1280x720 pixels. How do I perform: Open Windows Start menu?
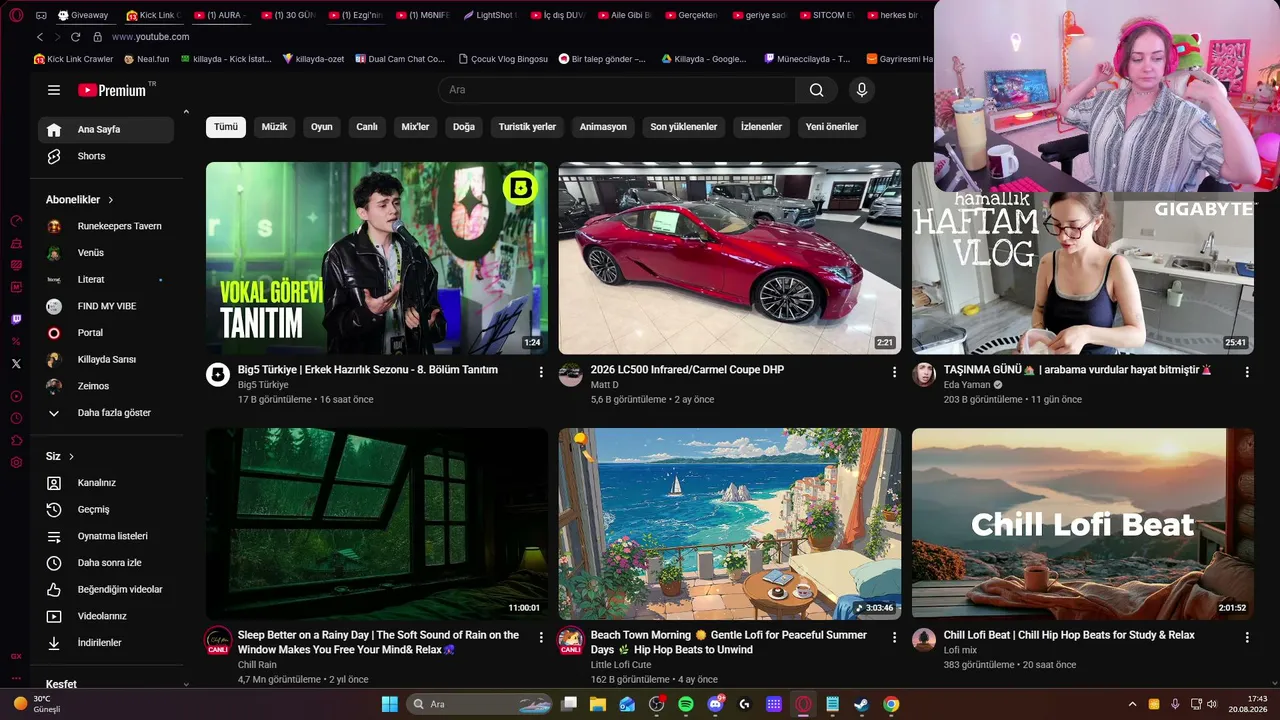click(390, 704)
